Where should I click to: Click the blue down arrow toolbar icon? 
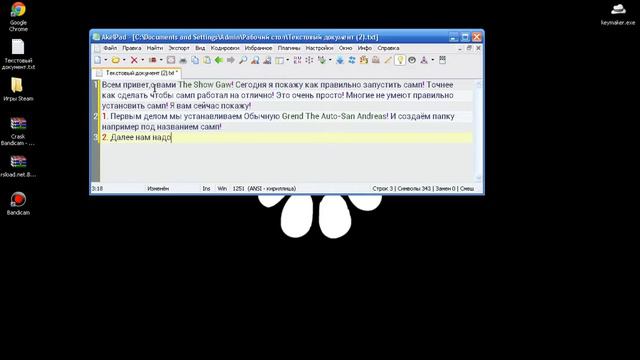(340, 60)
